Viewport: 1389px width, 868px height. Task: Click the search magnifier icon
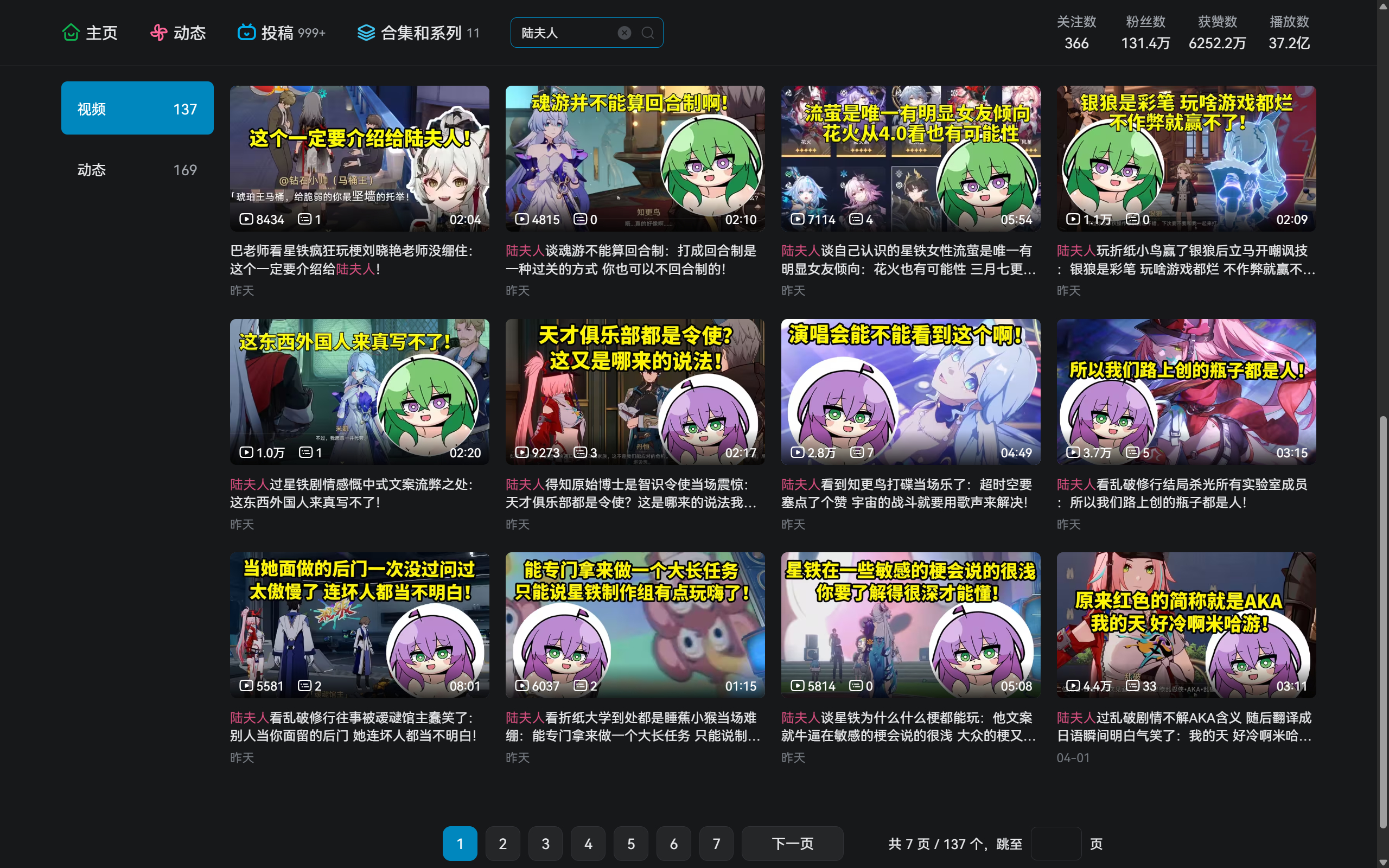coord(647,33)
